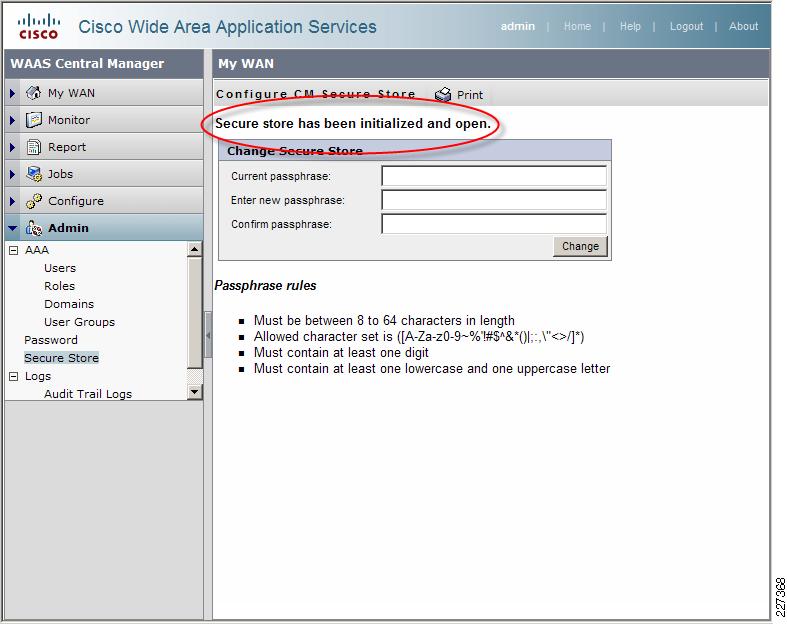Open the My WAN menu
The image size is (787, 624).
coord(71,93)
